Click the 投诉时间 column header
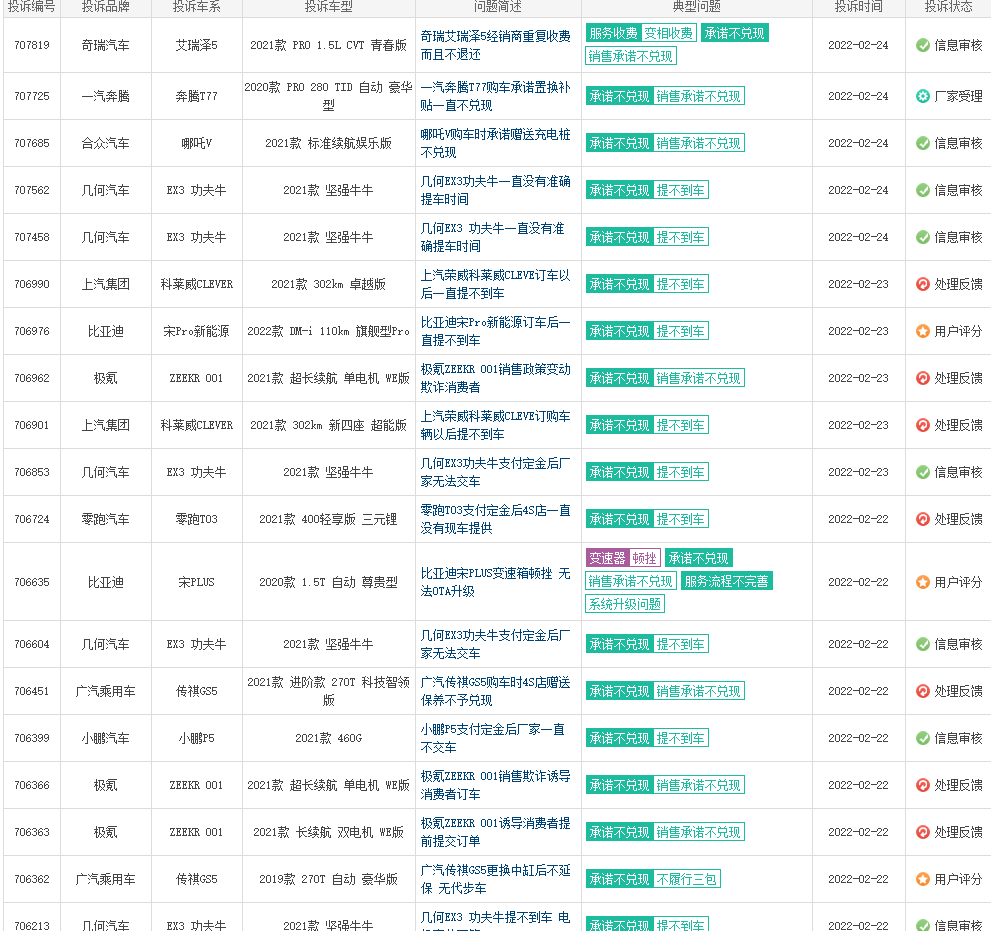This screenshot has height=931, width=991. click(x=858, y=7)
